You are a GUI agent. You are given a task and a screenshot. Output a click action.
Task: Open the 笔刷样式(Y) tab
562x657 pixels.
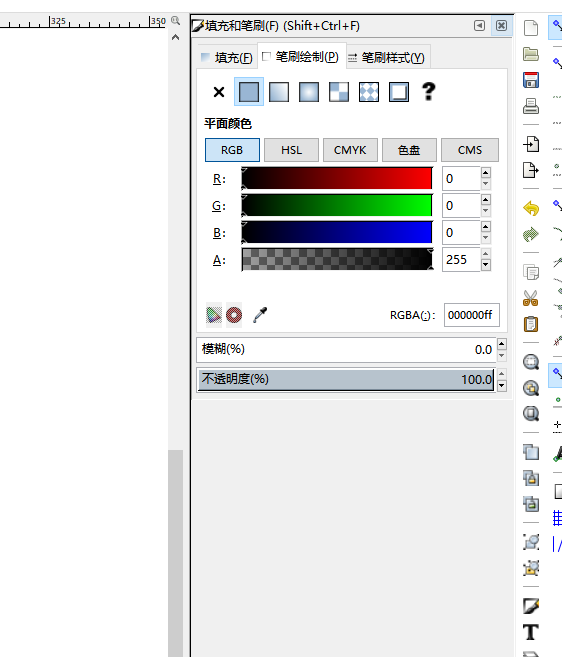tap(388, 57)
